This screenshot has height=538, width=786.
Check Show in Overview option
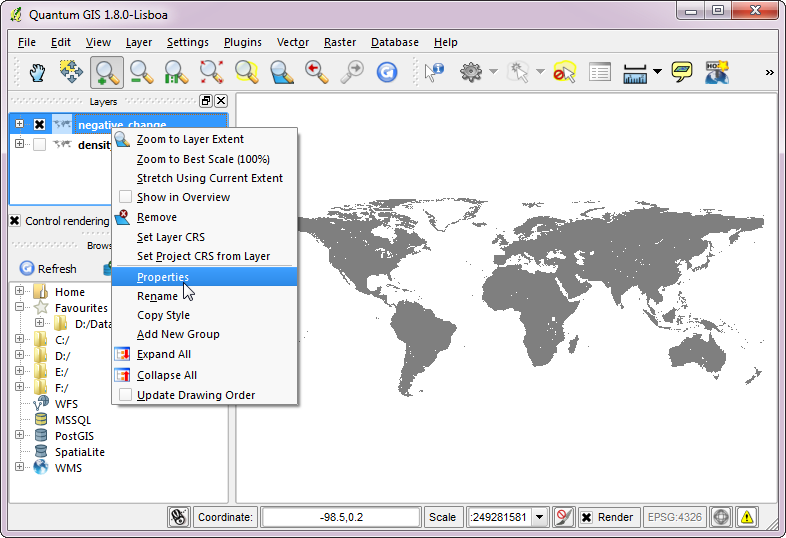(x=125, y=197)
